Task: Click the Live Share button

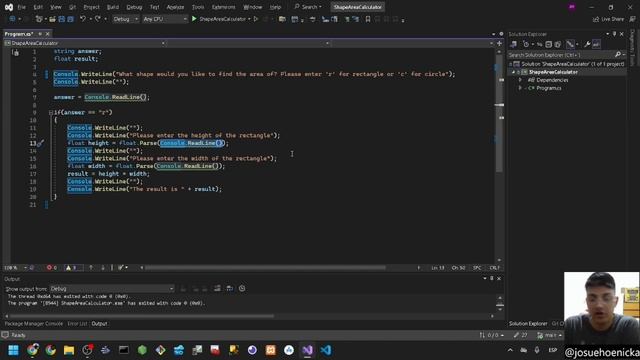Action: tap(608, 19)
